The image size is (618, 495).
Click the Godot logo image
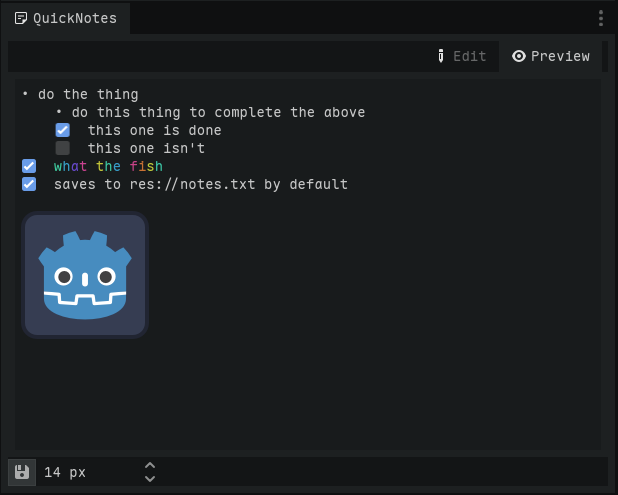85,275
